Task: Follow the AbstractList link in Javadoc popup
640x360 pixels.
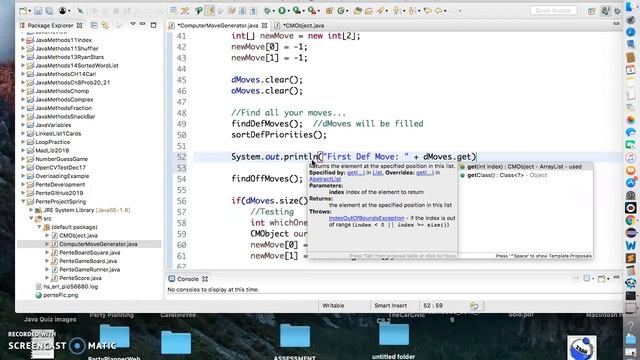Action: coord(325,179)
